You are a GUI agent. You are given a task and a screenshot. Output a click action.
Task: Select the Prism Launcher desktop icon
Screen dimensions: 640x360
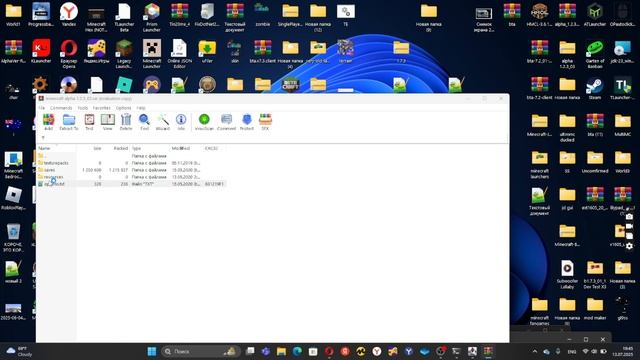tap(151, 17)
